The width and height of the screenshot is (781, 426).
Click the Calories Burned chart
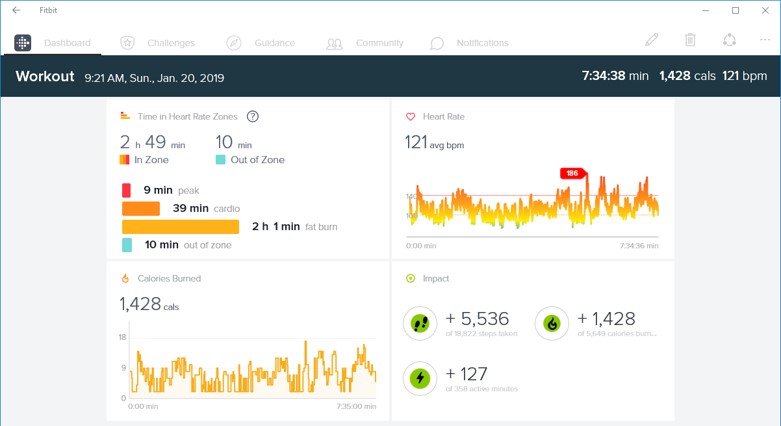point(255,368)
